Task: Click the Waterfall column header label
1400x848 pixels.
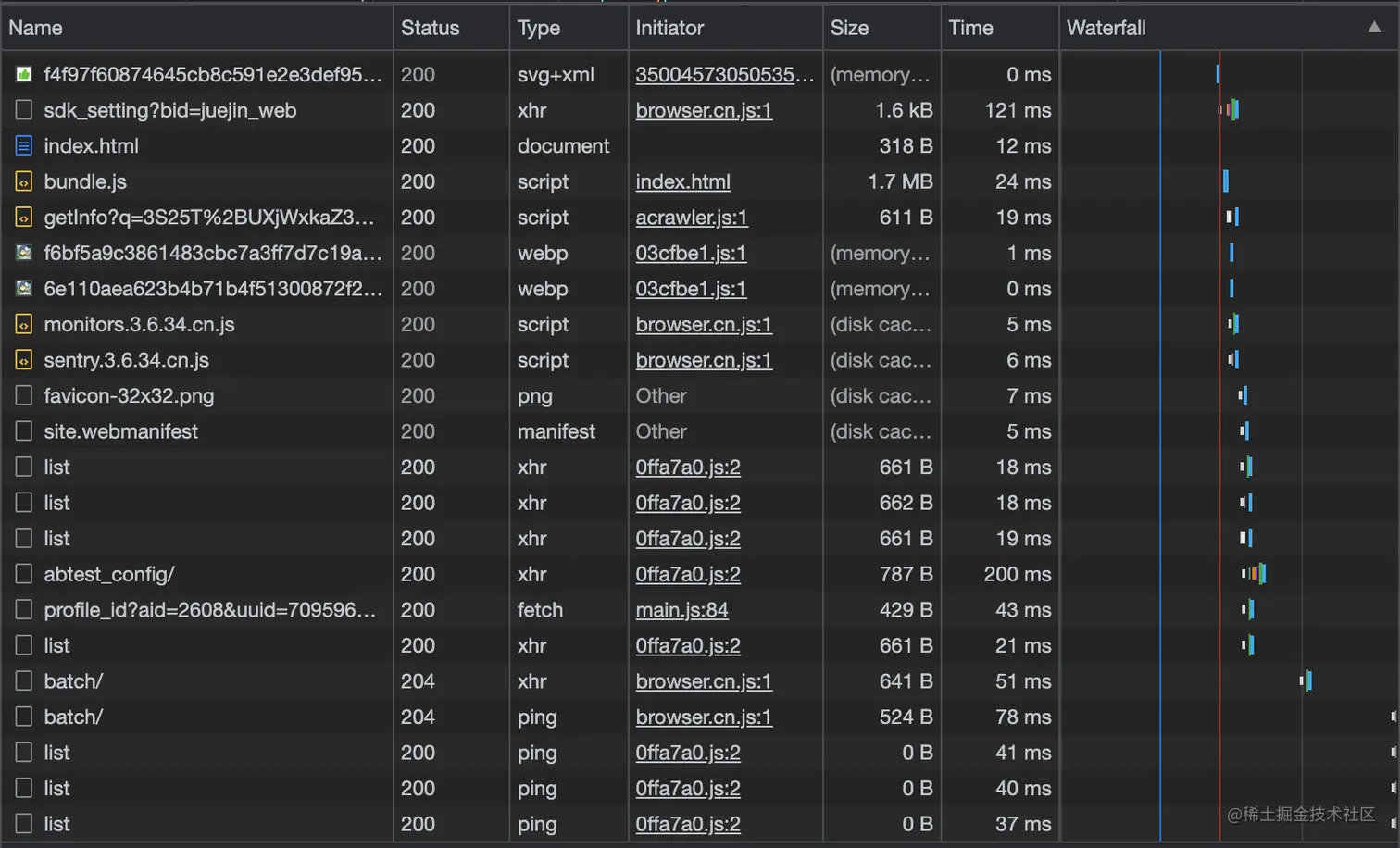Action: coord(1106,28)
